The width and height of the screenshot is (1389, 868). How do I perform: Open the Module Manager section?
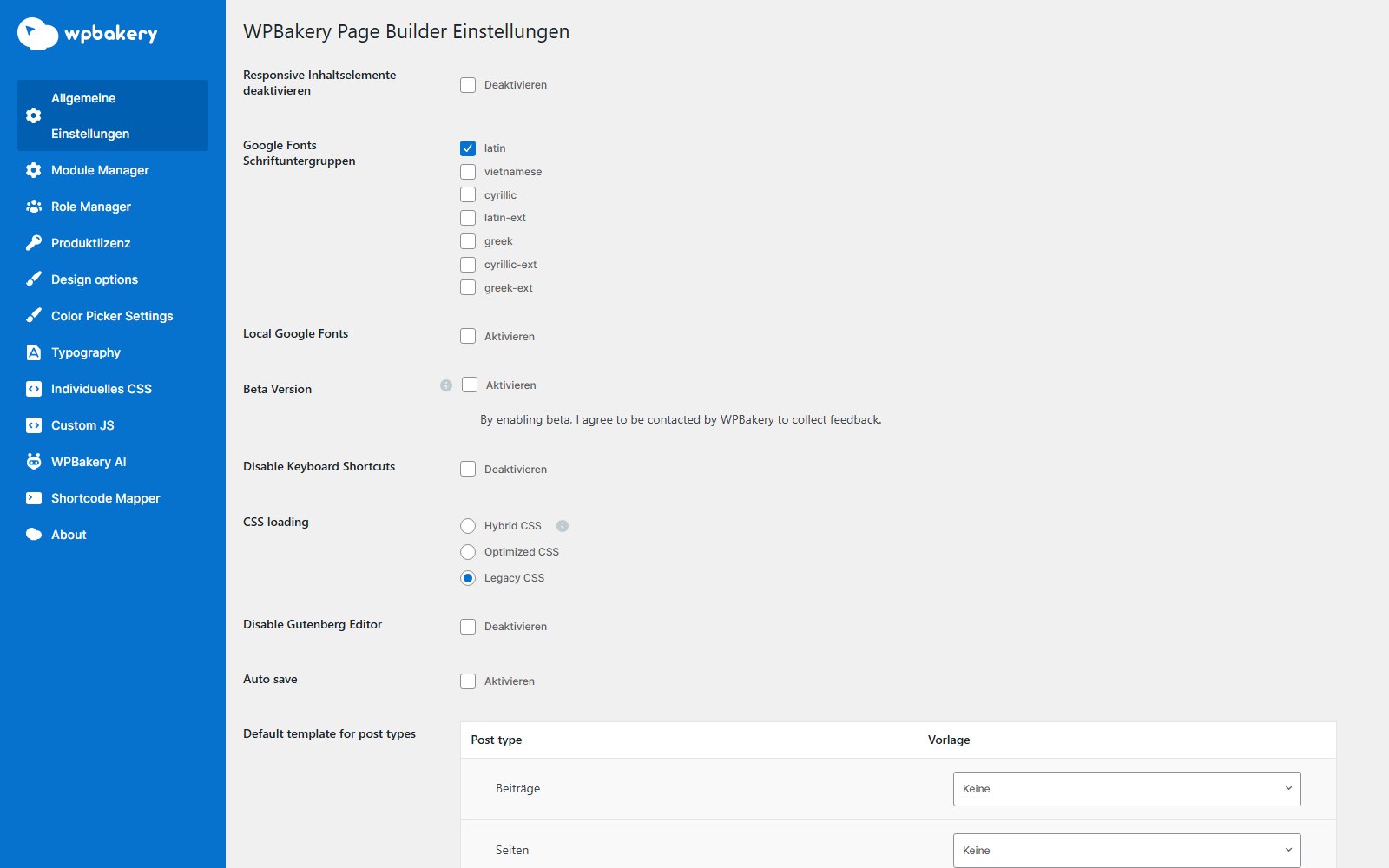point(113,170)
